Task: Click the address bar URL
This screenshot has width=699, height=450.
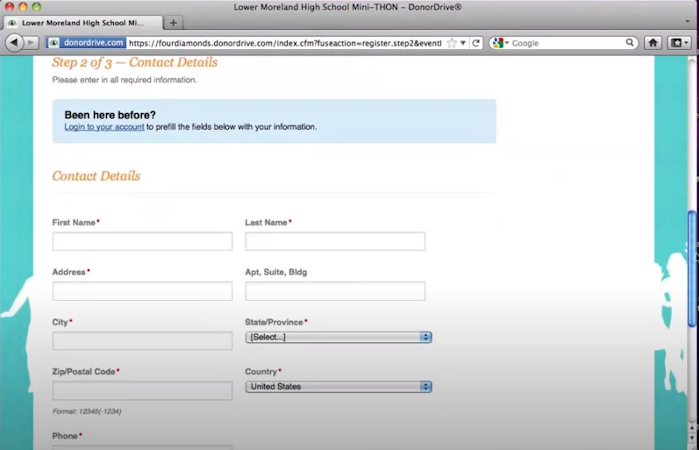Action: click(285, 43)
